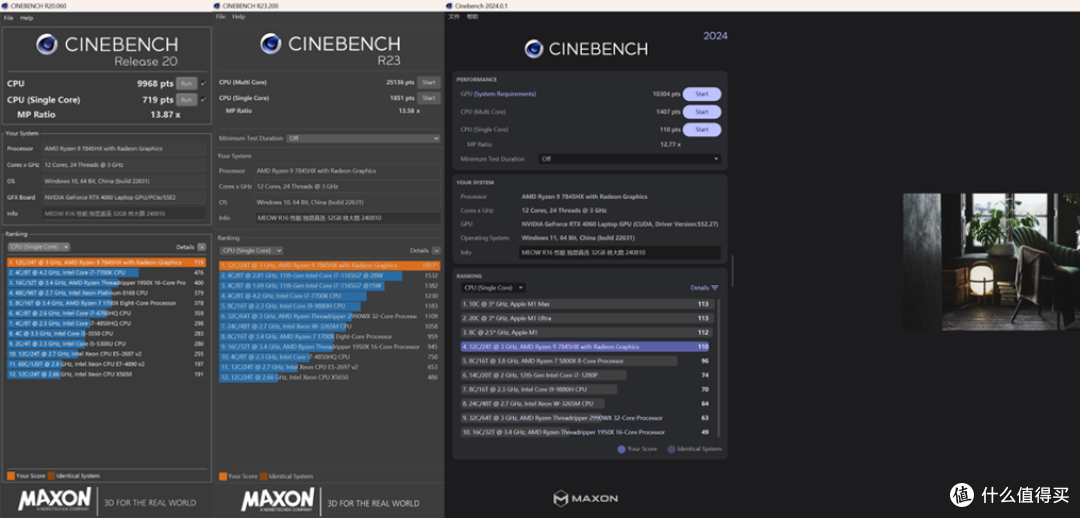This screenshot has width=1080, height=518.
Task: Select the Intel Xeon W-3265M row in R23
Action: (330, 327)
